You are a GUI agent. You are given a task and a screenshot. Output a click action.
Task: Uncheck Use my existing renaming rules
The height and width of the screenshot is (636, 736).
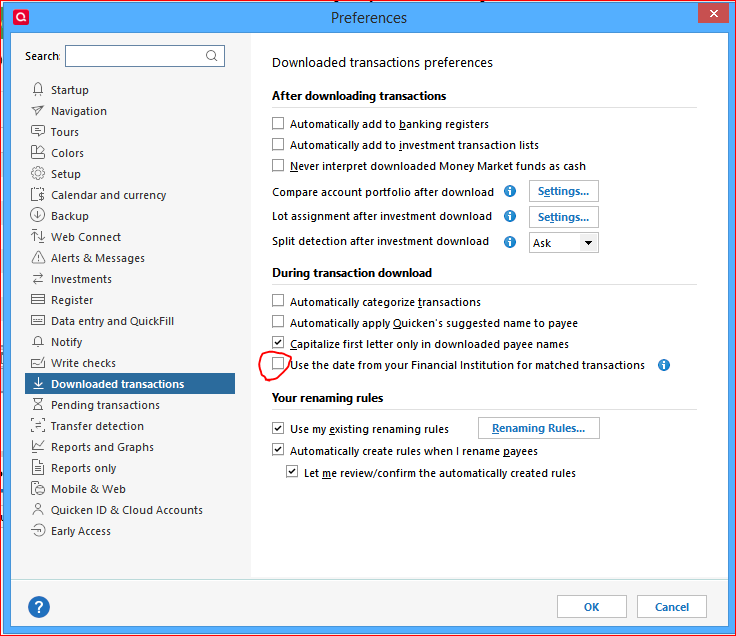click(x=278, y=428)
